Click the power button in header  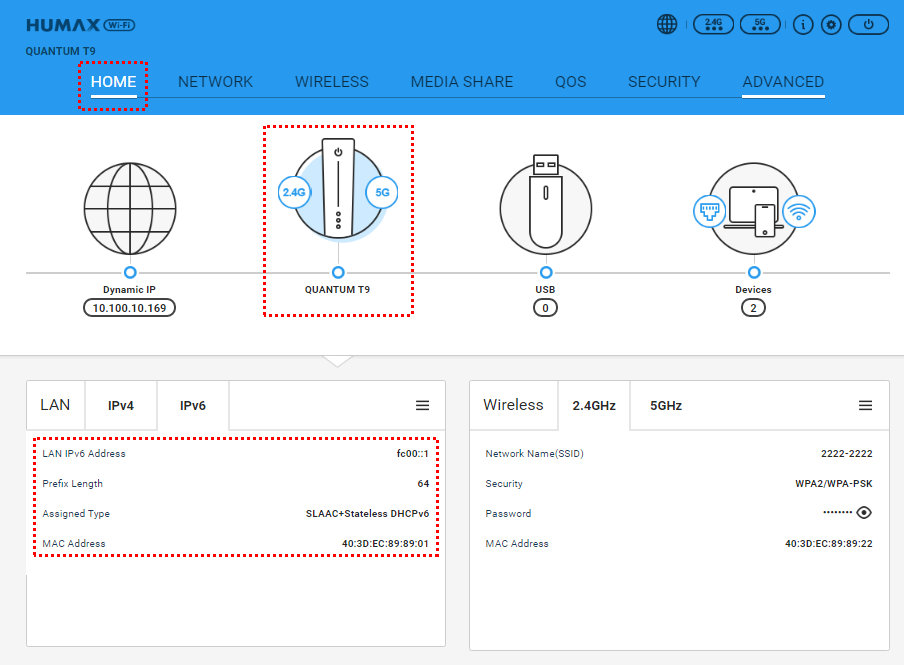coord(868,24)
